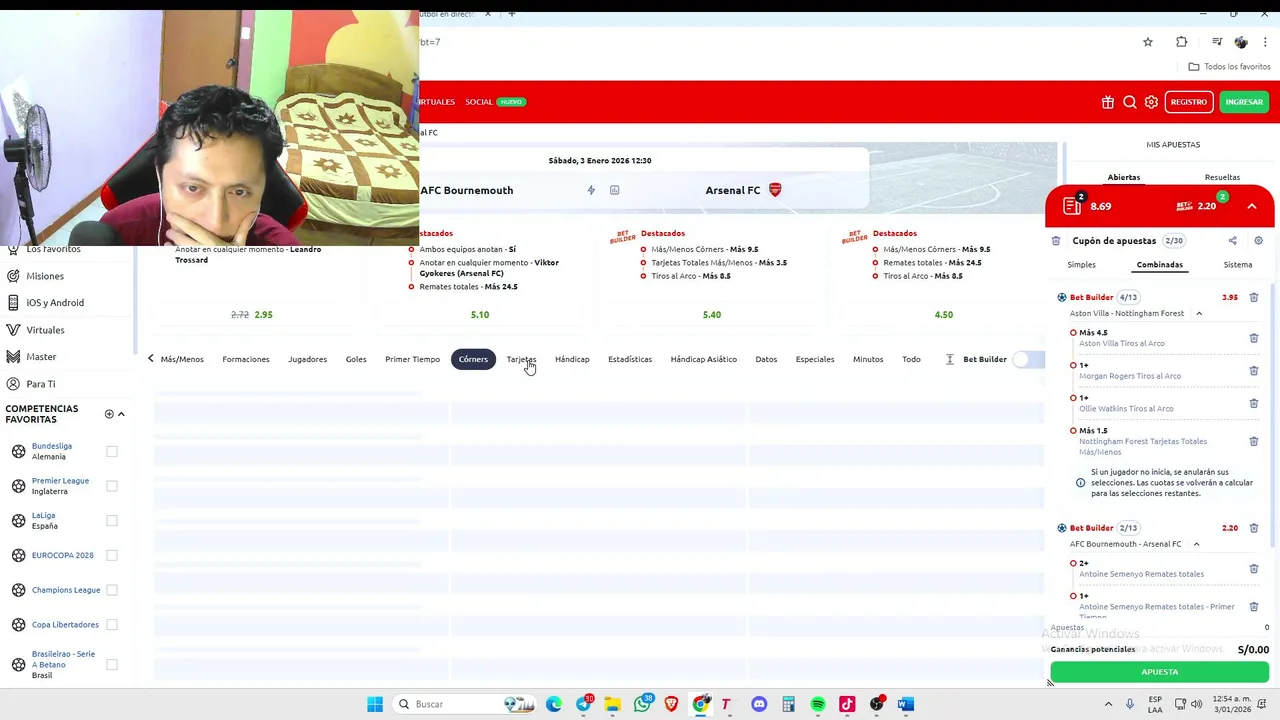The width and height of the screenshot is (1280, 720).
Task: Select the 5.10 featured bet odds
Action: pos(480,314)
